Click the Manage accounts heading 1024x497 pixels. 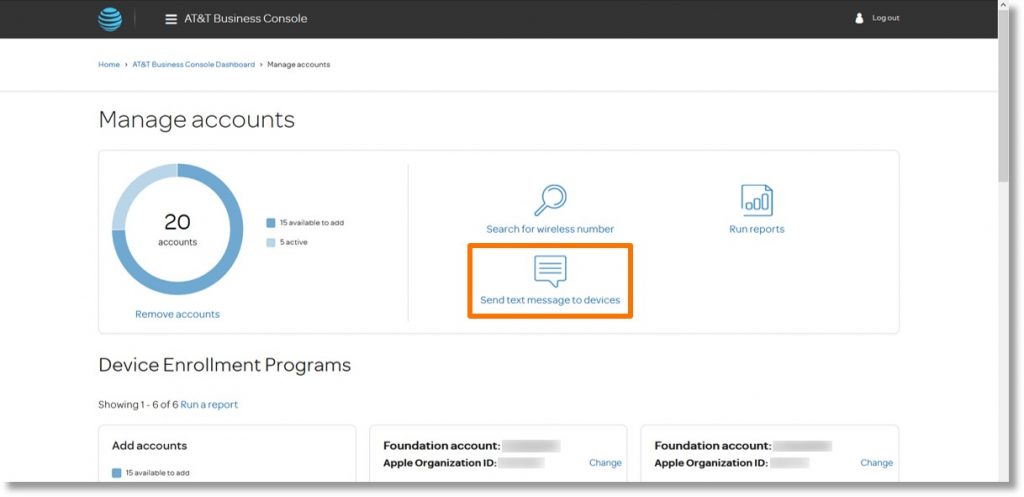pos(197,120)
